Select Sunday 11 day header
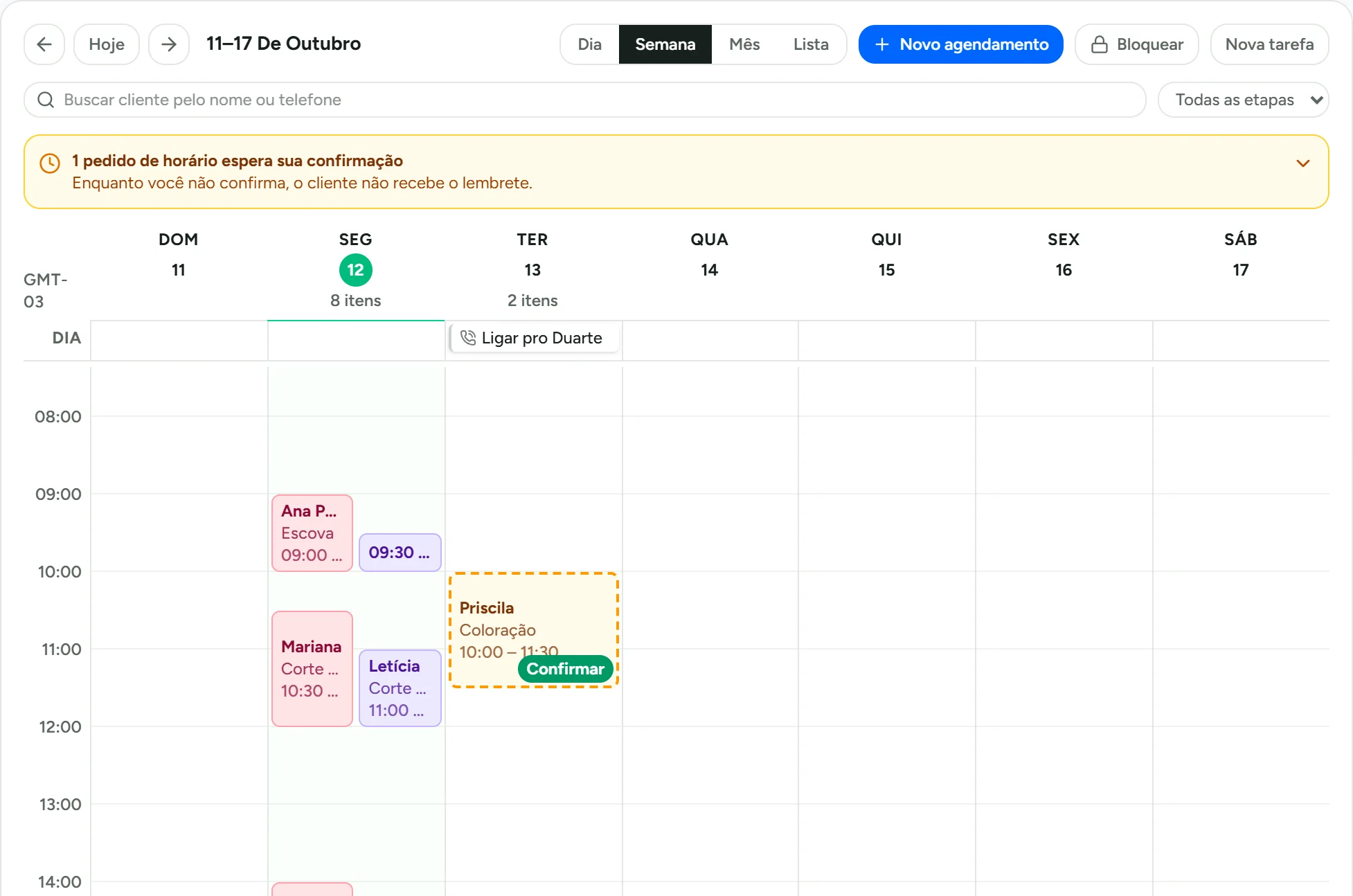 click(x=179, y=270)
